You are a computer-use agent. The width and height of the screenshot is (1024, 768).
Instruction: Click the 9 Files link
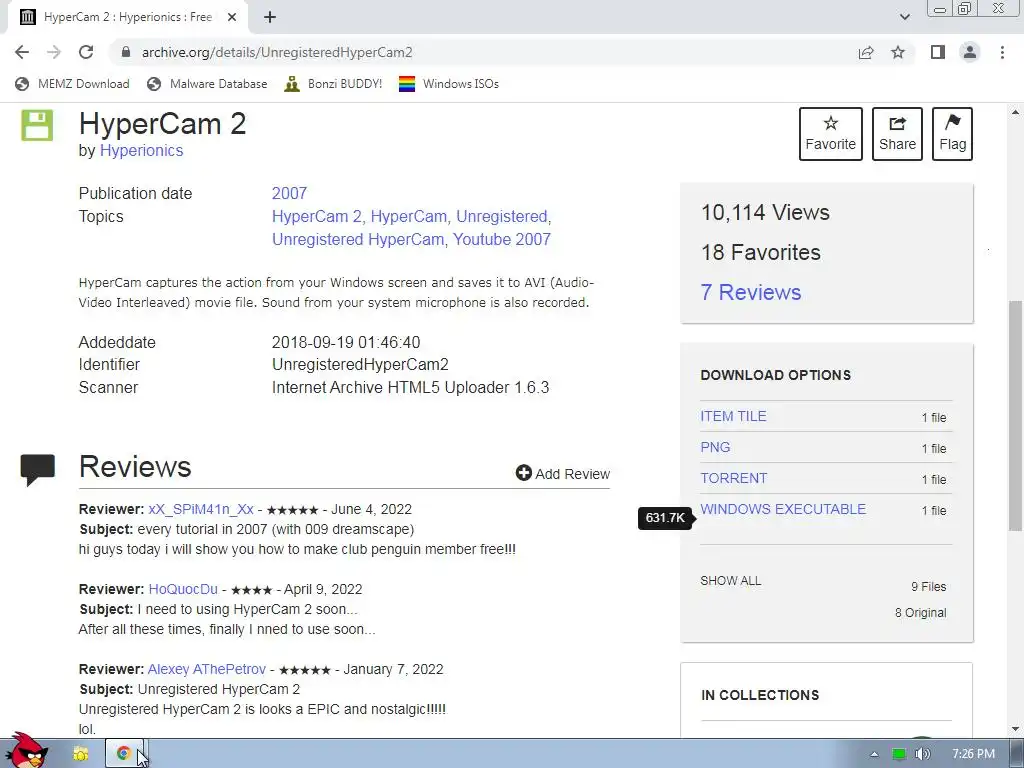(929, 586)
